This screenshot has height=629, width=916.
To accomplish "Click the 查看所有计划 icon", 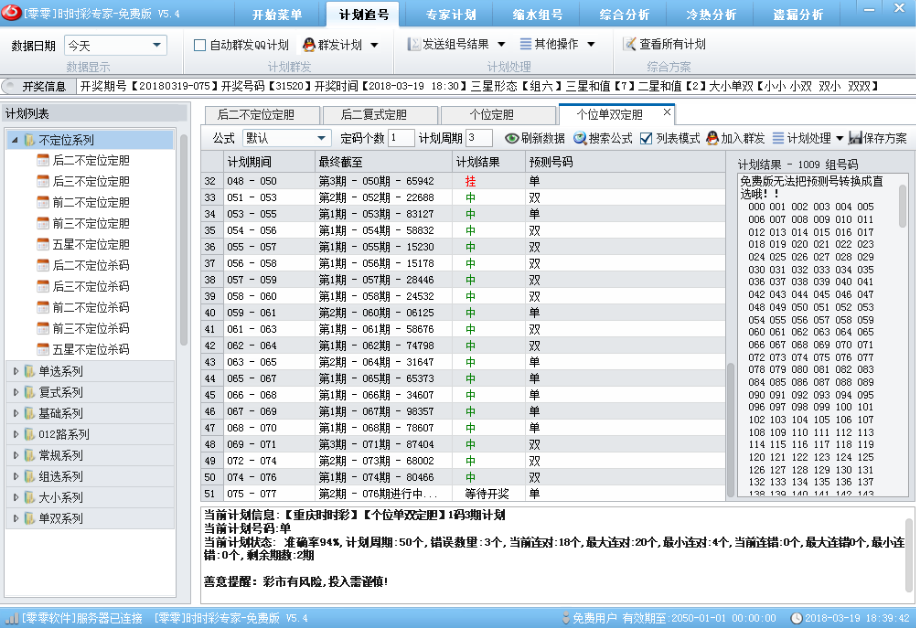I will pos(629,45).
